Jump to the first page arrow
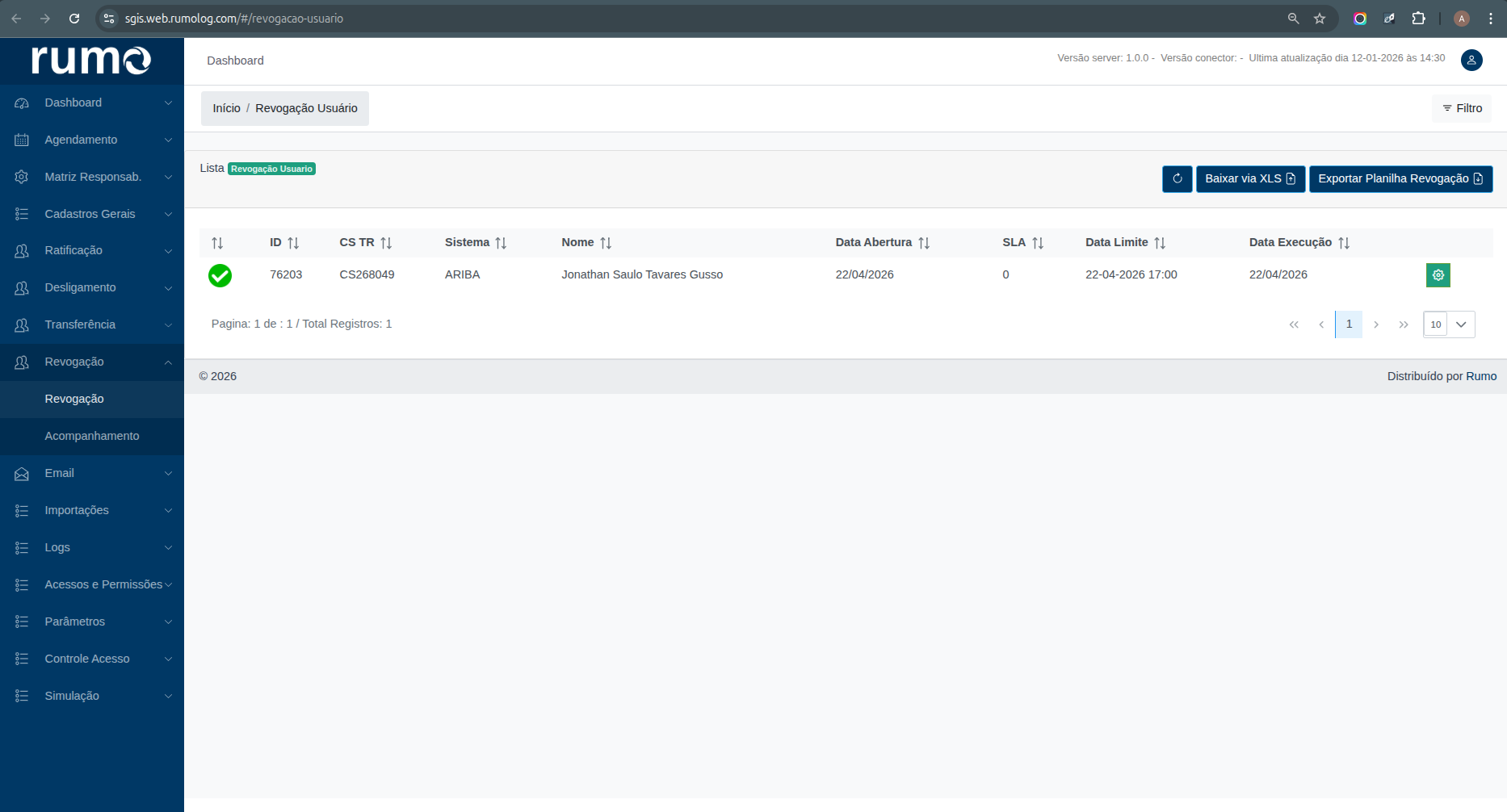The width and height of the screenshot is (1507, 812). tap(1294, 324)
